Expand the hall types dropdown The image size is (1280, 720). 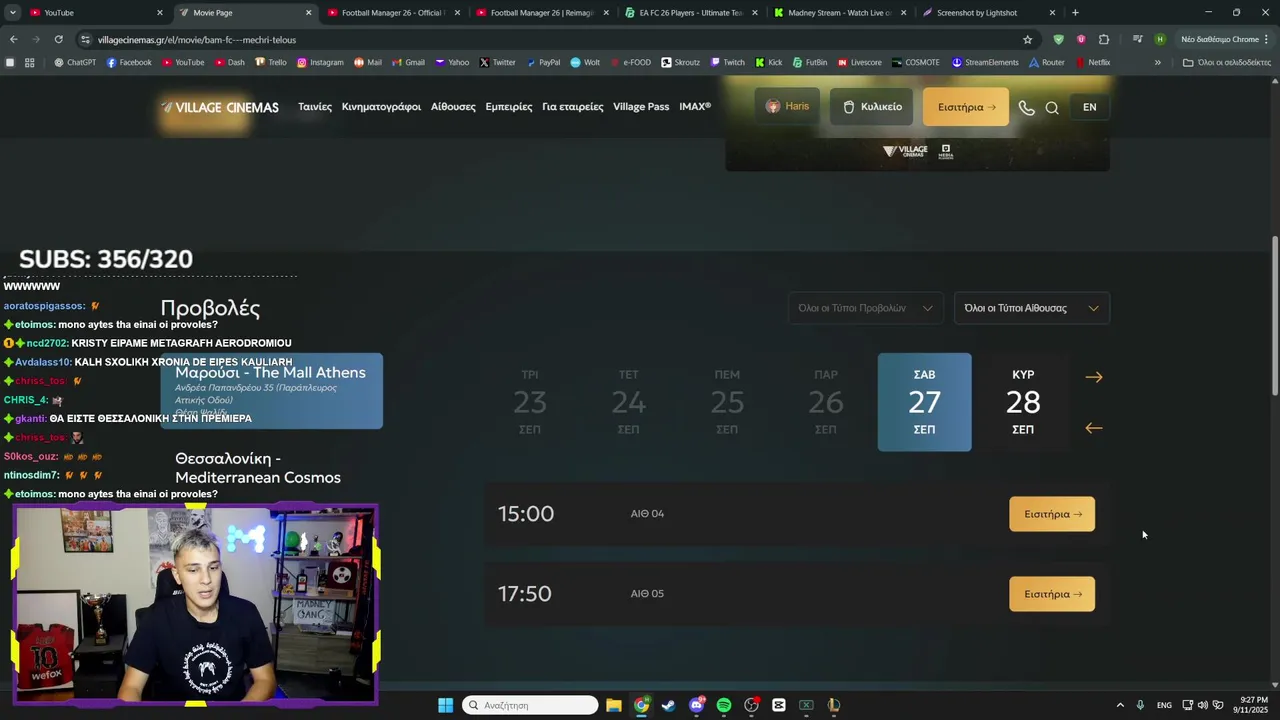coord(1032,308)
